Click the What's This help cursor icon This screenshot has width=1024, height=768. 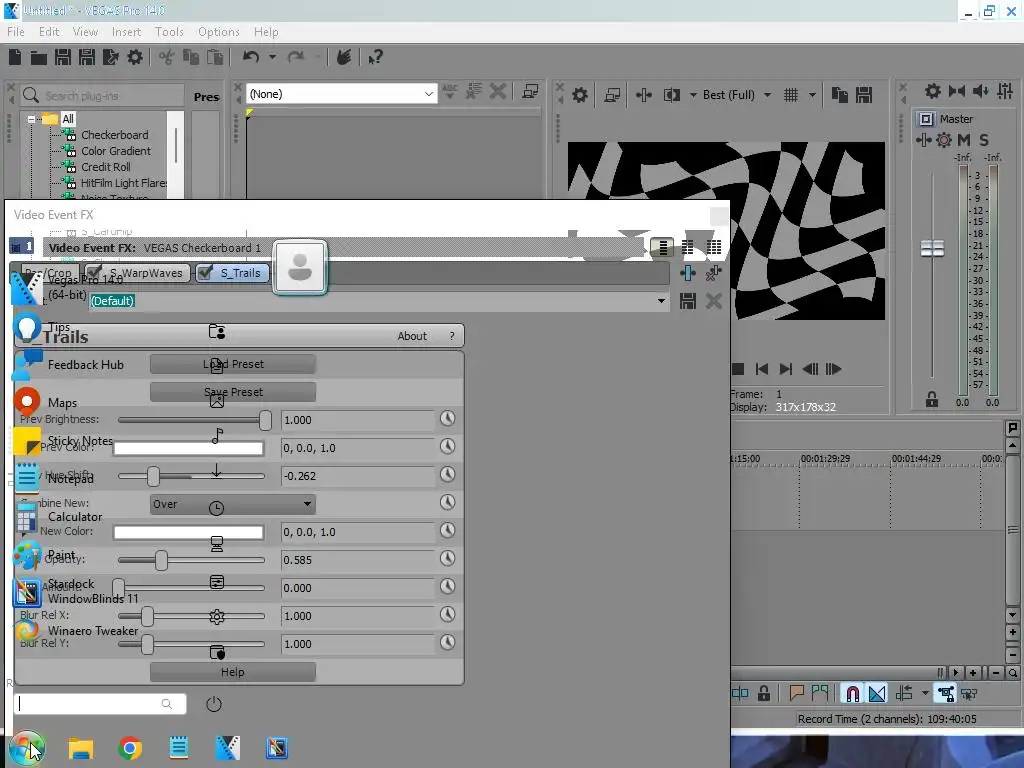pyautogui.click(x=376, y=57)
